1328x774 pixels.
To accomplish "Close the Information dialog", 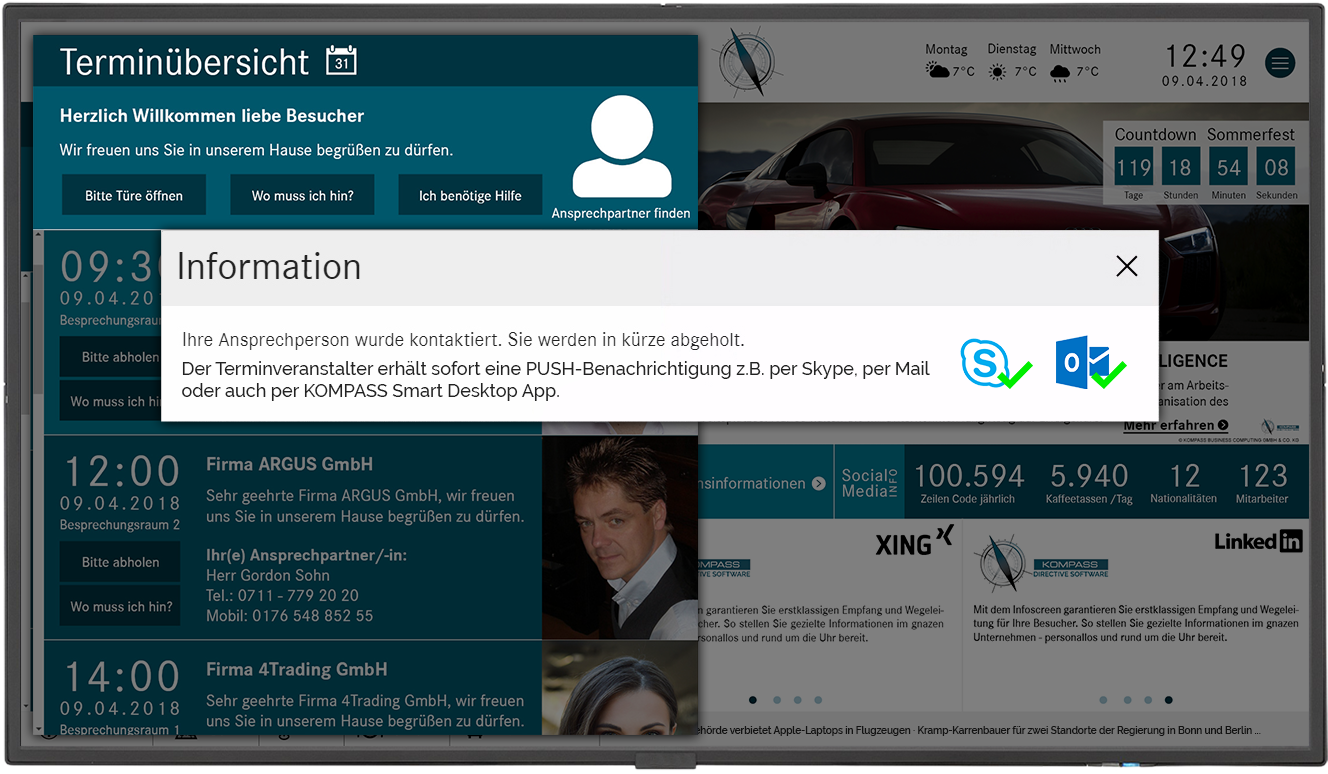I will (x=1126, y=266).
